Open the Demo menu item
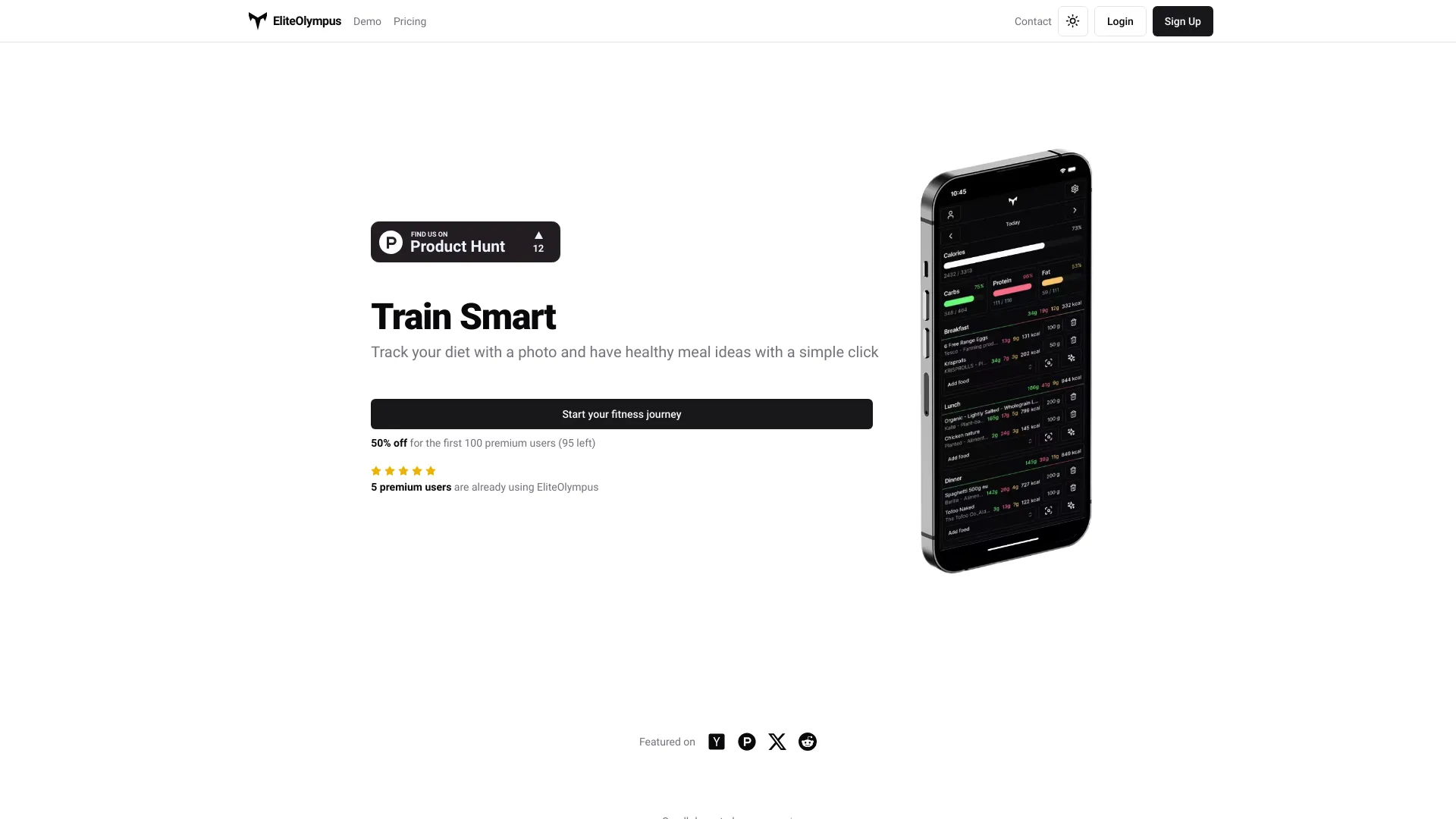Viewport: 1456px width, 819px height. [x=367, y=21]
